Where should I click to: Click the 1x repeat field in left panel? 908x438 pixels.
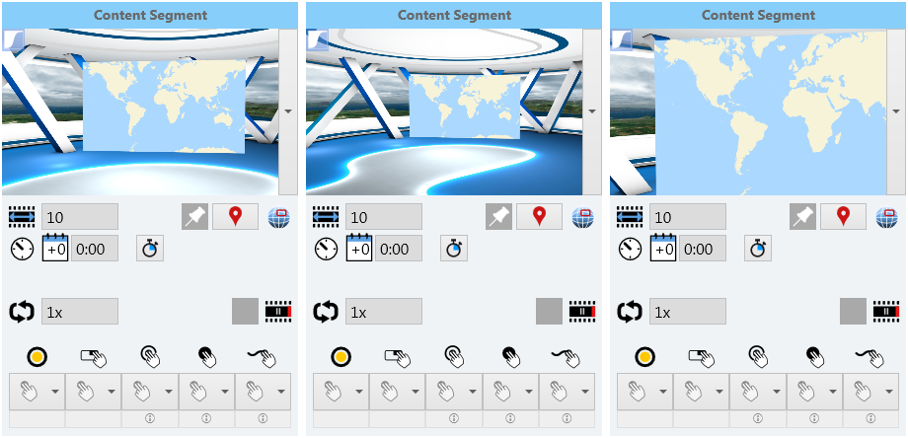80,311
